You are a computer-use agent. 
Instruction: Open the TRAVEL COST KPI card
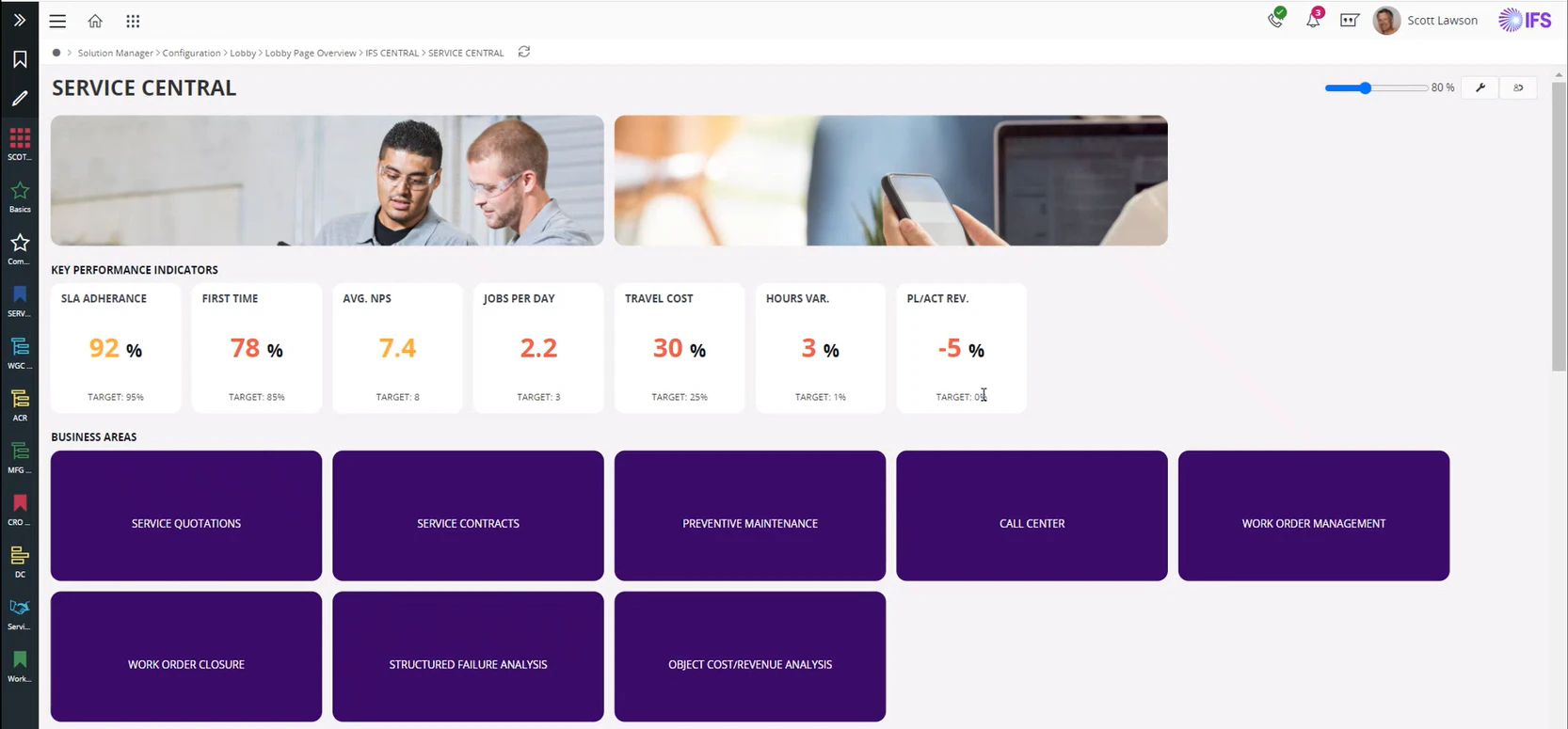(680, 348)
